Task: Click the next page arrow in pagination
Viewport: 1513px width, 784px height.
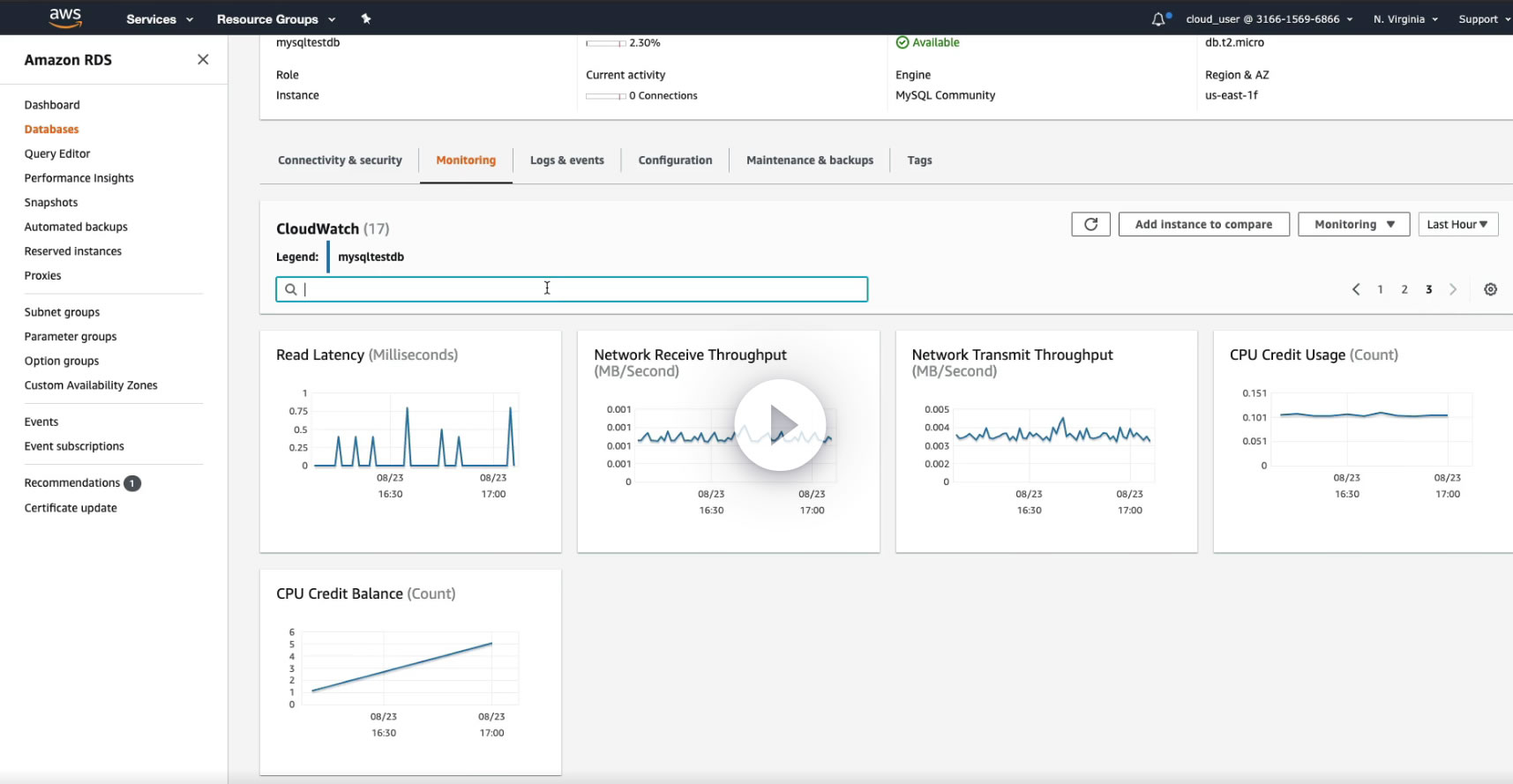Action: (1453, 289)
